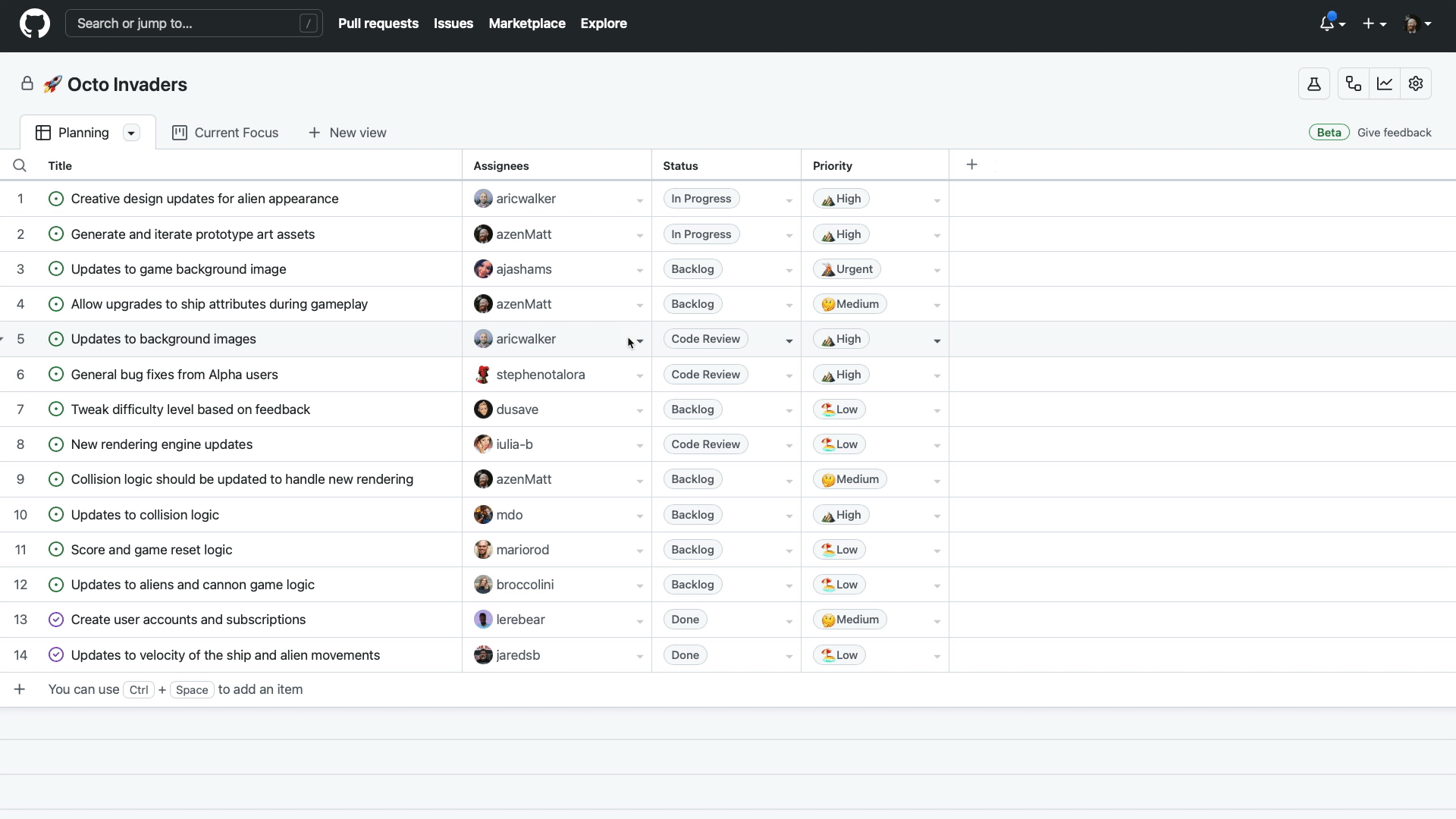Open Issues in top nav
Screen dimensions: 1456x819
[453, 24]
